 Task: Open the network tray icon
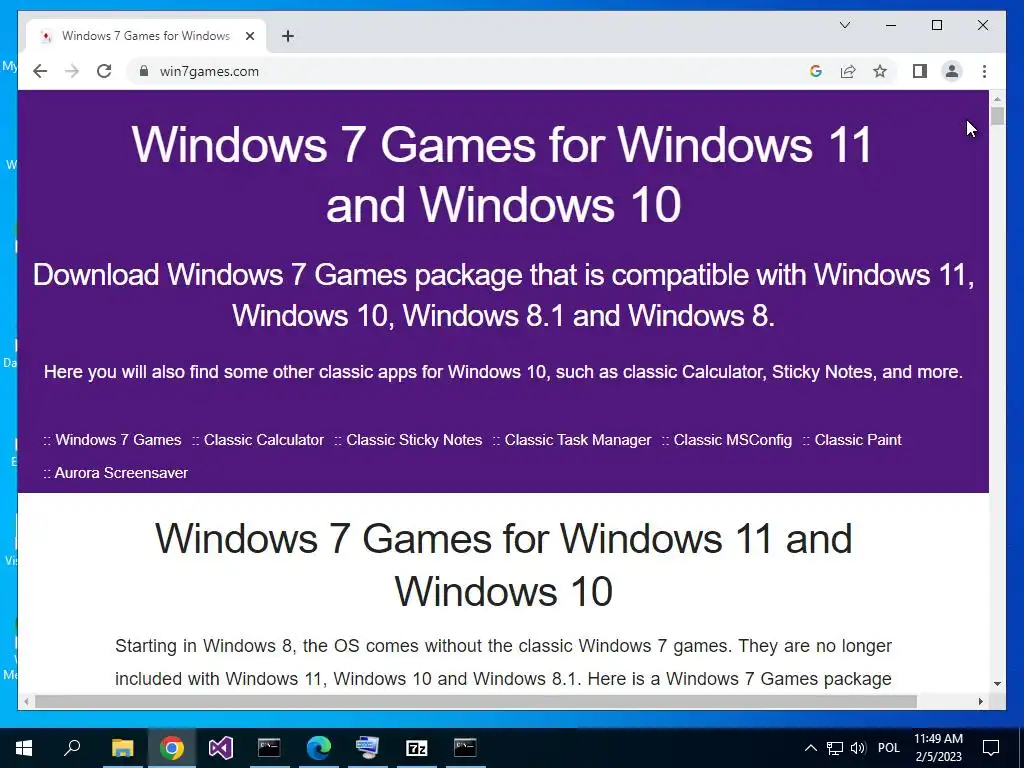[x=835, y=748]
